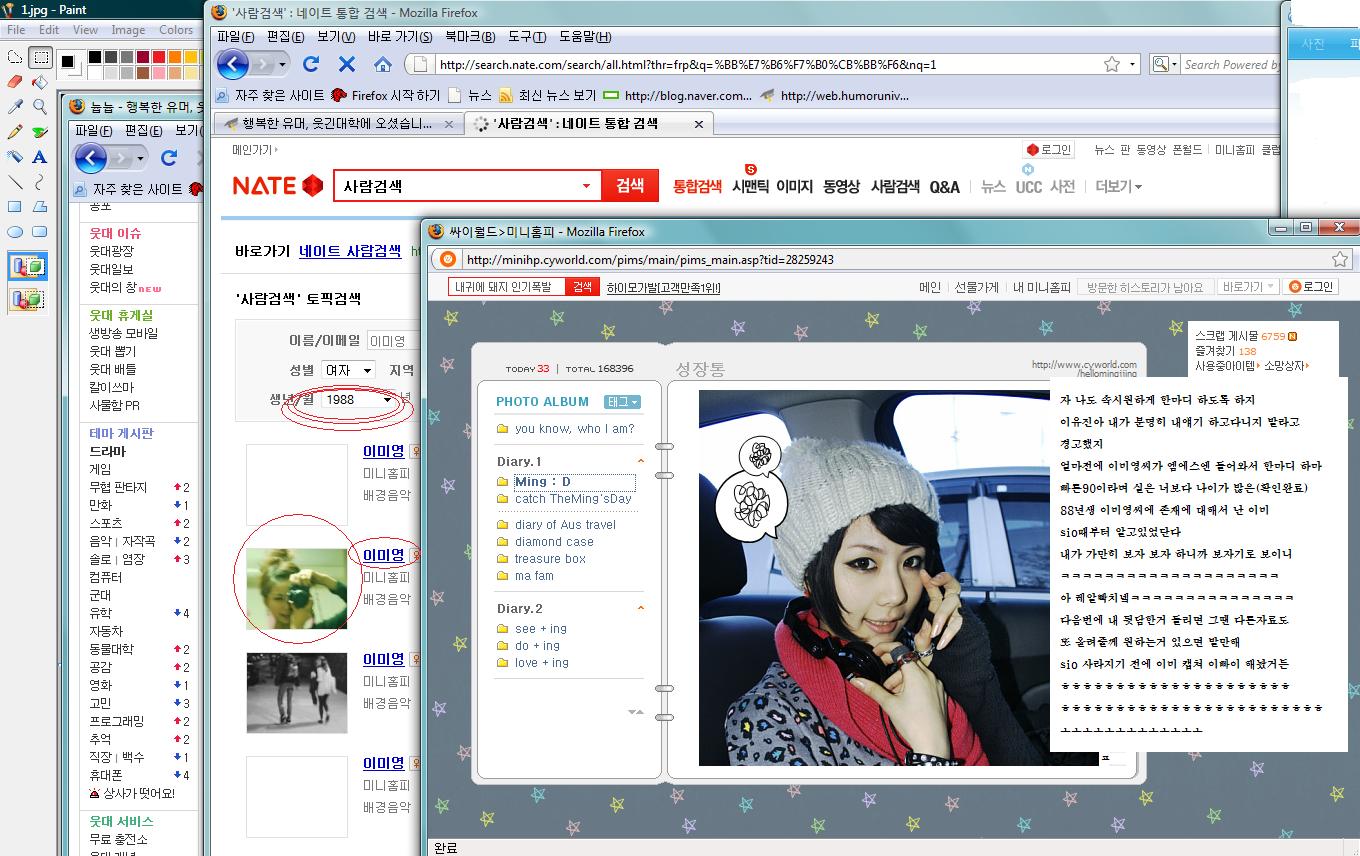This screenshot has width=1360, height=856.
Task: Select the Fill With Color bucket tool
Action: coord(40,82)
